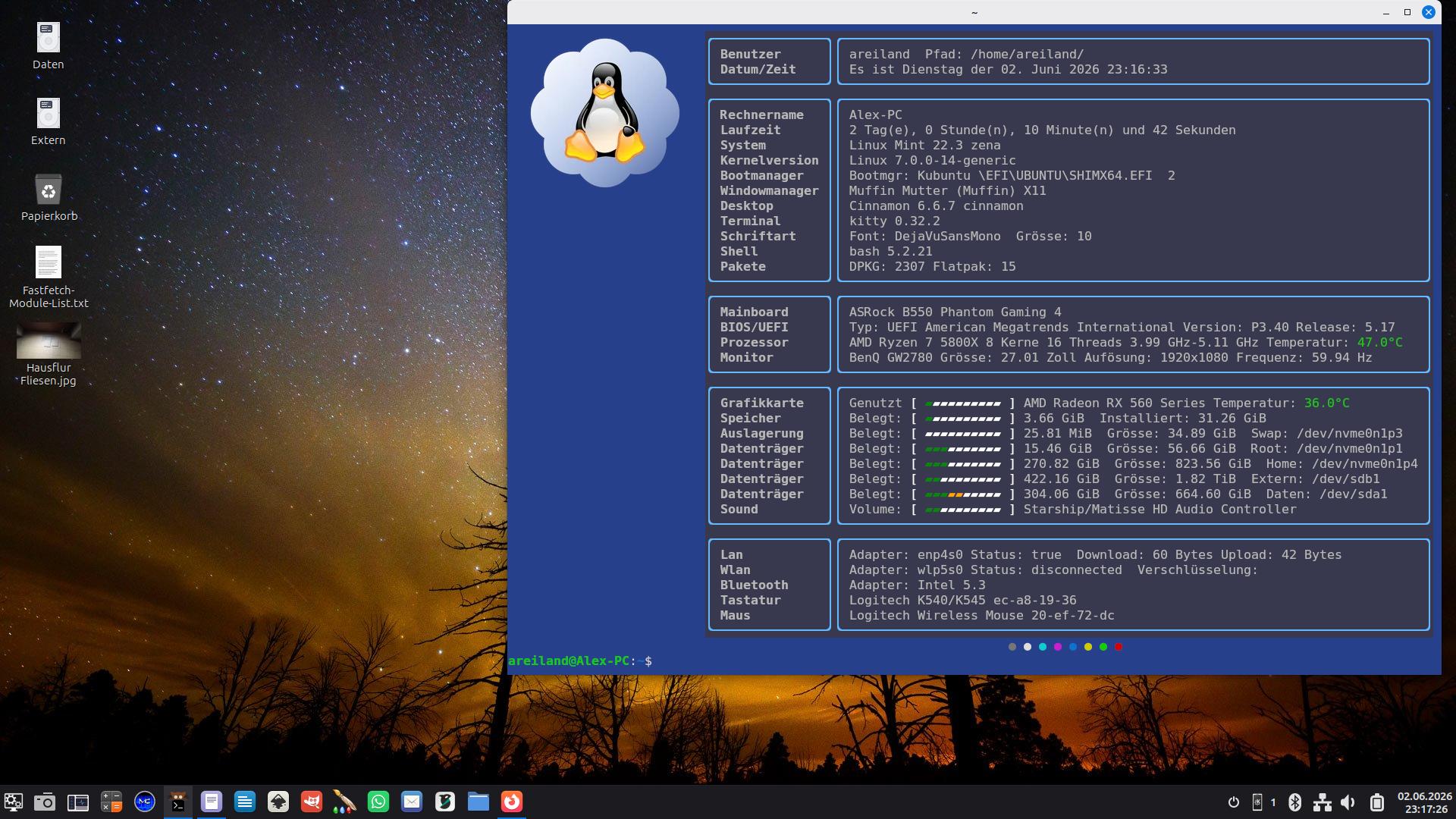This screenshot has height=819, width=1456.
Task: Open WhatsApp from the panel
Action: (x=378, y=802)
